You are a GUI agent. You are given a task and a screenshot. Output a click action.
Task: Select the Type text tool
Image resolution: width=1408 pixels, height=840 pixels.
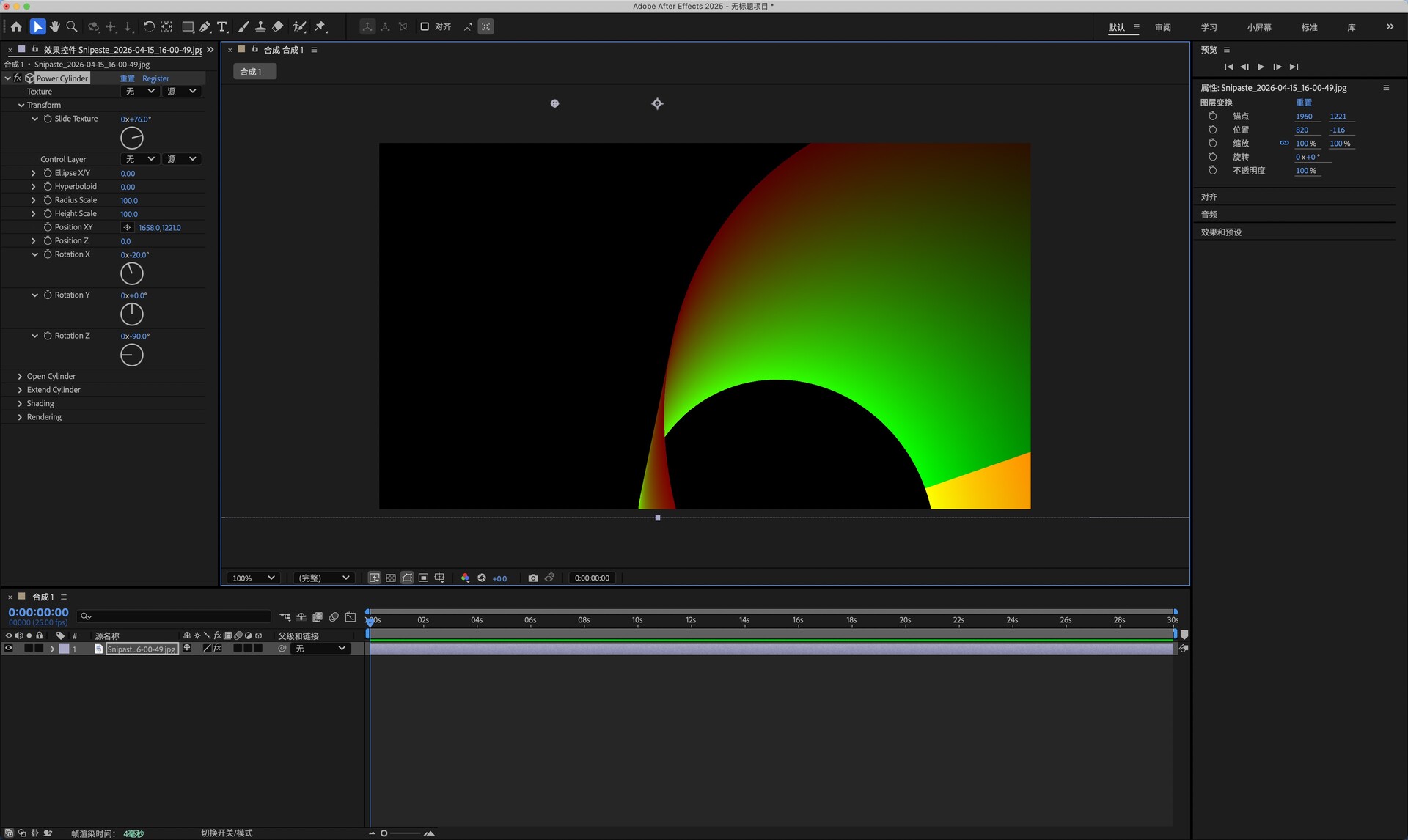[222, 26]
